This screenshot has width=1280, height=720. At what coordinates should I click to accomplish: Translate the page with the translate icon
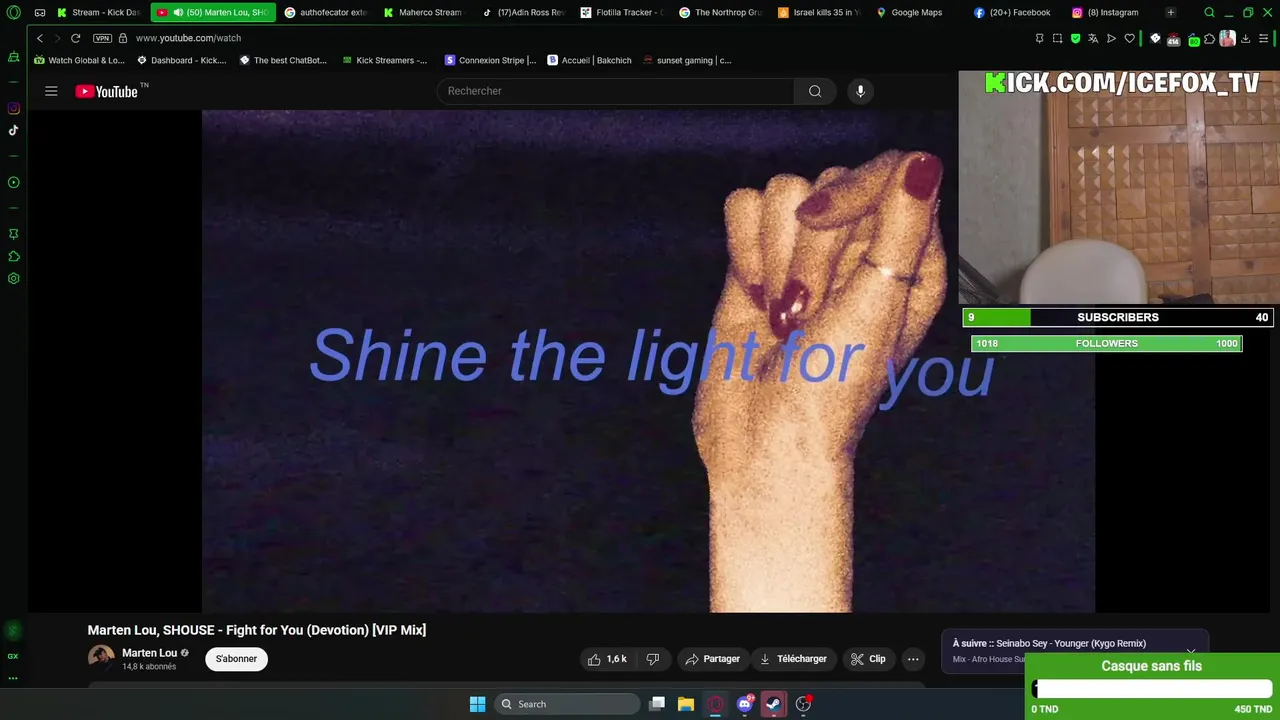pos(1093,38)
